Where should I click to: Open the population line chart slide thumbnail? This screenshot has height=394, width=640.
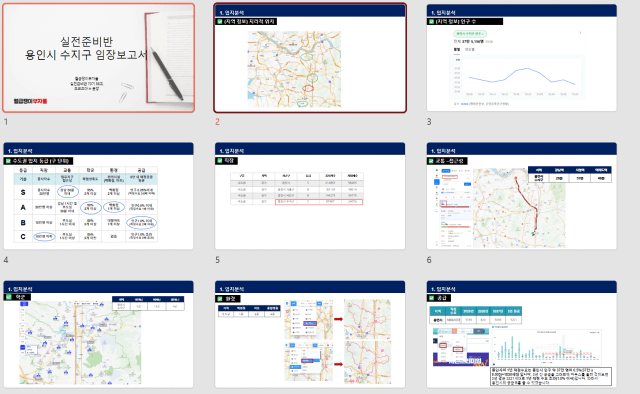pyautogui.click(x=522, y=58)
